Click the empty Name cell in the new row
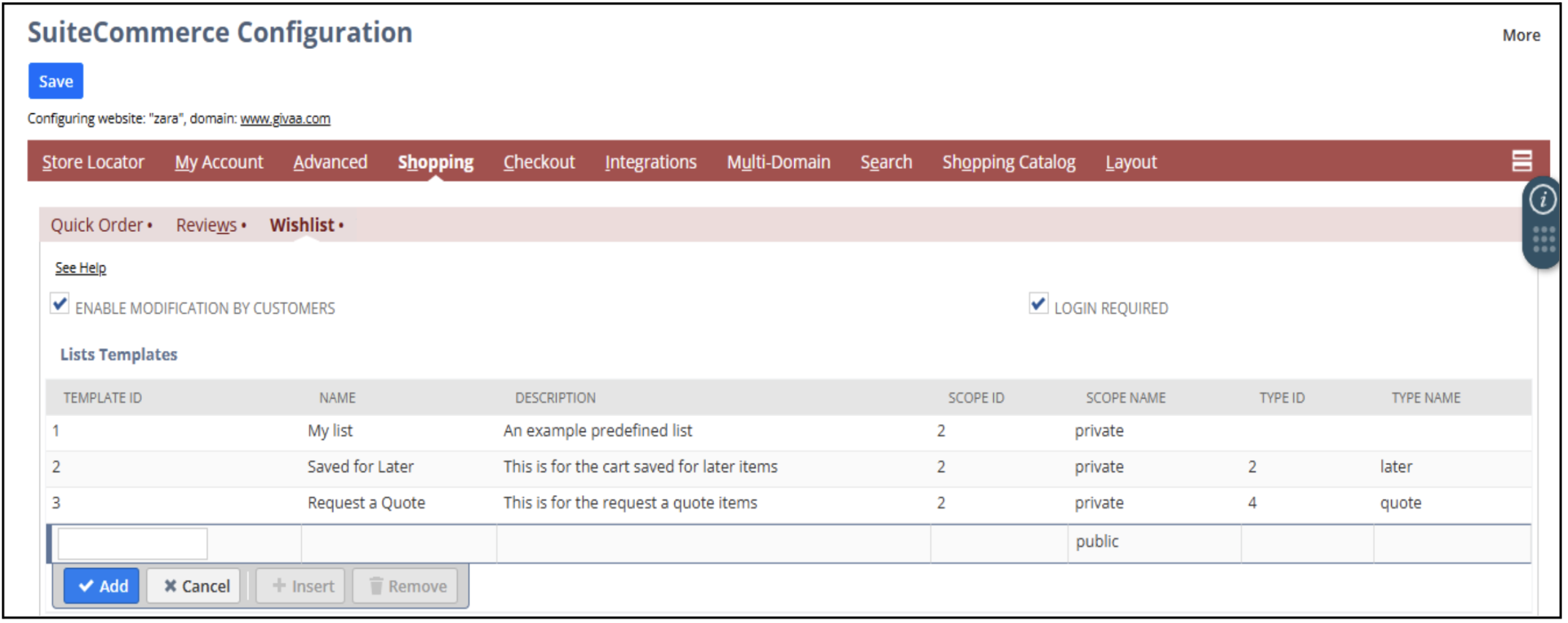1568x623 pixels. (399, 543)
